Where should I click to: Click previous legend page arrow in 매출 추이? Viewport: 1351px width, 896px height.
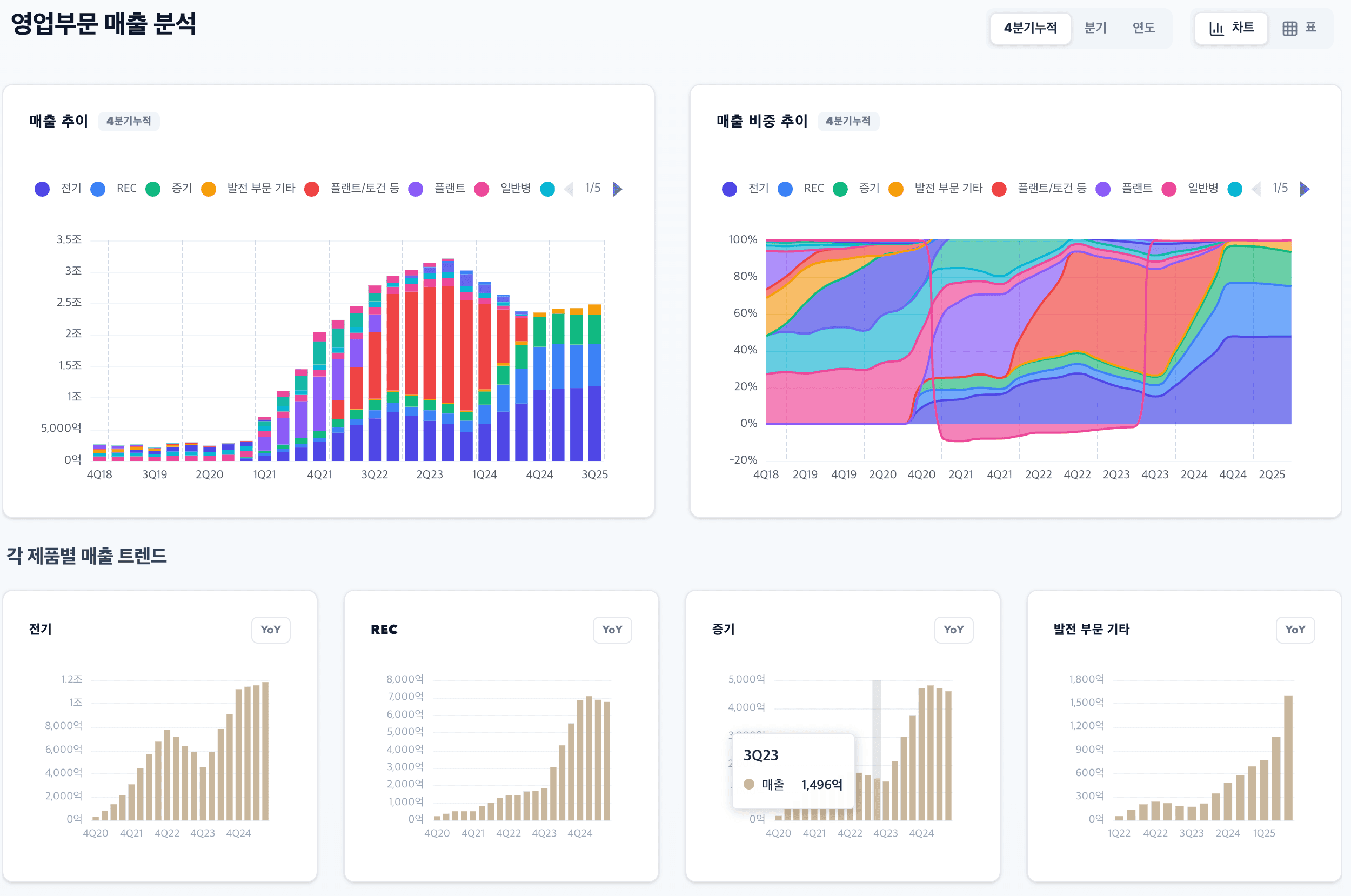(569, 189)
